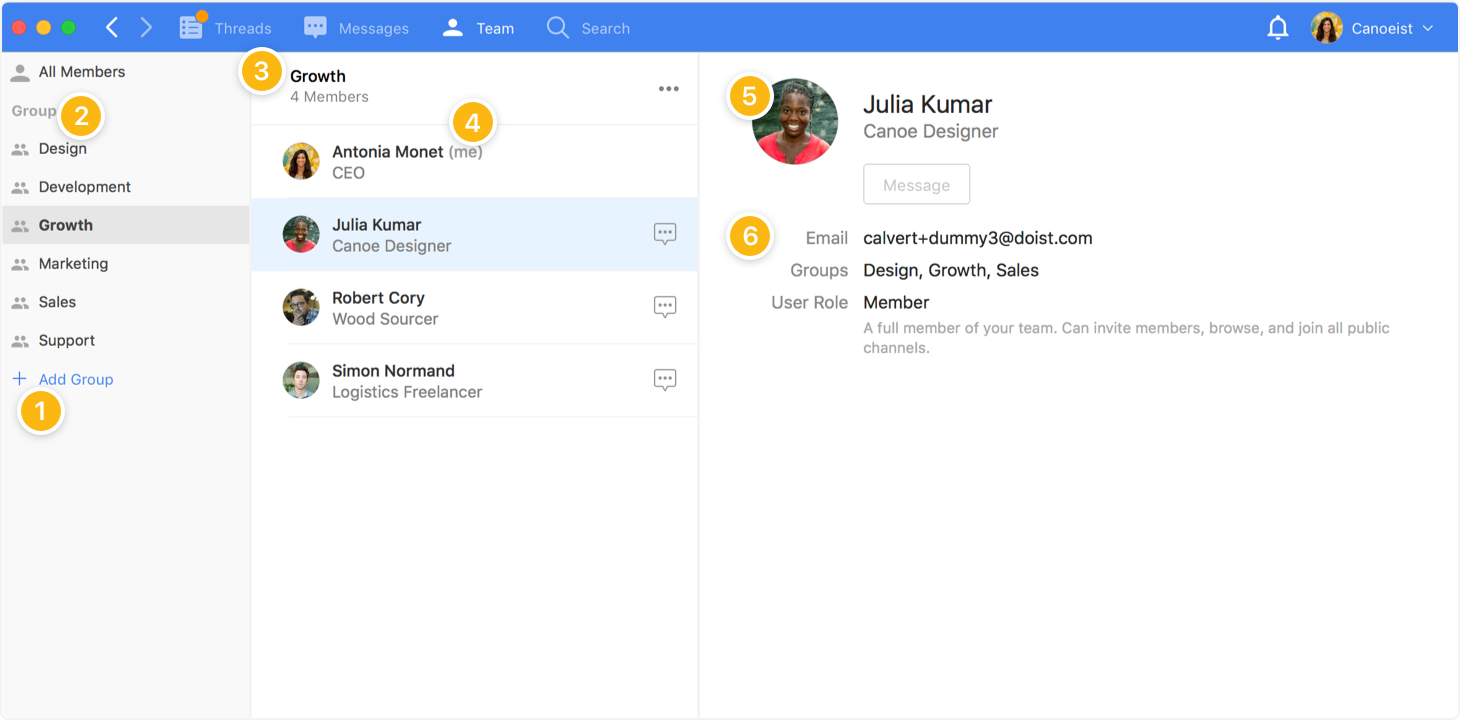Switch to the Threads tab

tap(225, 28)
